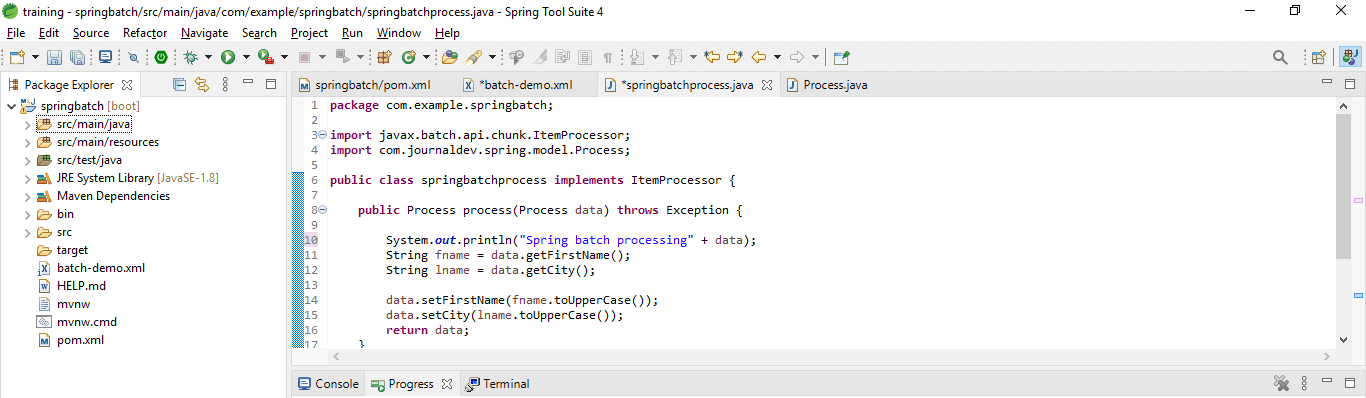Run the application with the green play icon
Screen dimensions: 1366x398
coord(228,57)
